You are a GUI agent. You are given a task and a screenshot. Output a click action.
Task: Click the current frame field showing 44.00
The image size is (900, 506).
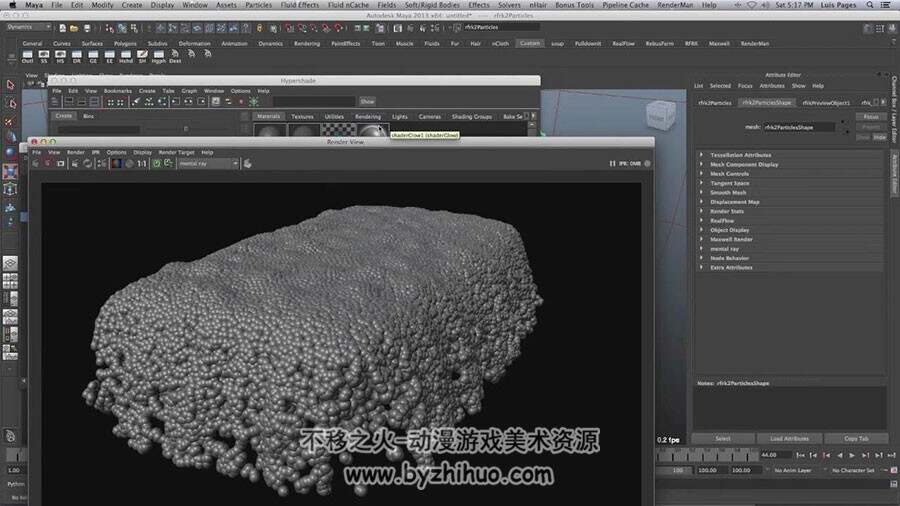tap(775, 455)
